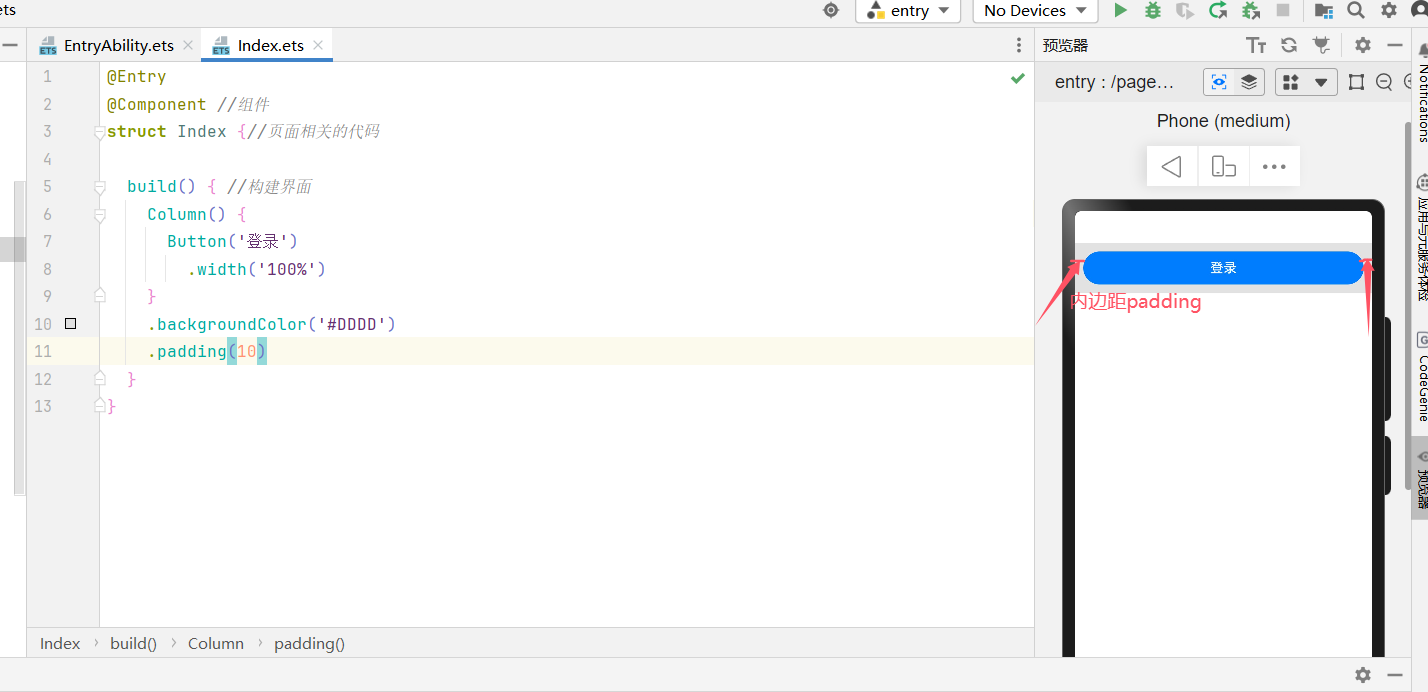The image size is (1428, 692).
Task: Click fold end marker on line 9
Action: tap(99, 295)
